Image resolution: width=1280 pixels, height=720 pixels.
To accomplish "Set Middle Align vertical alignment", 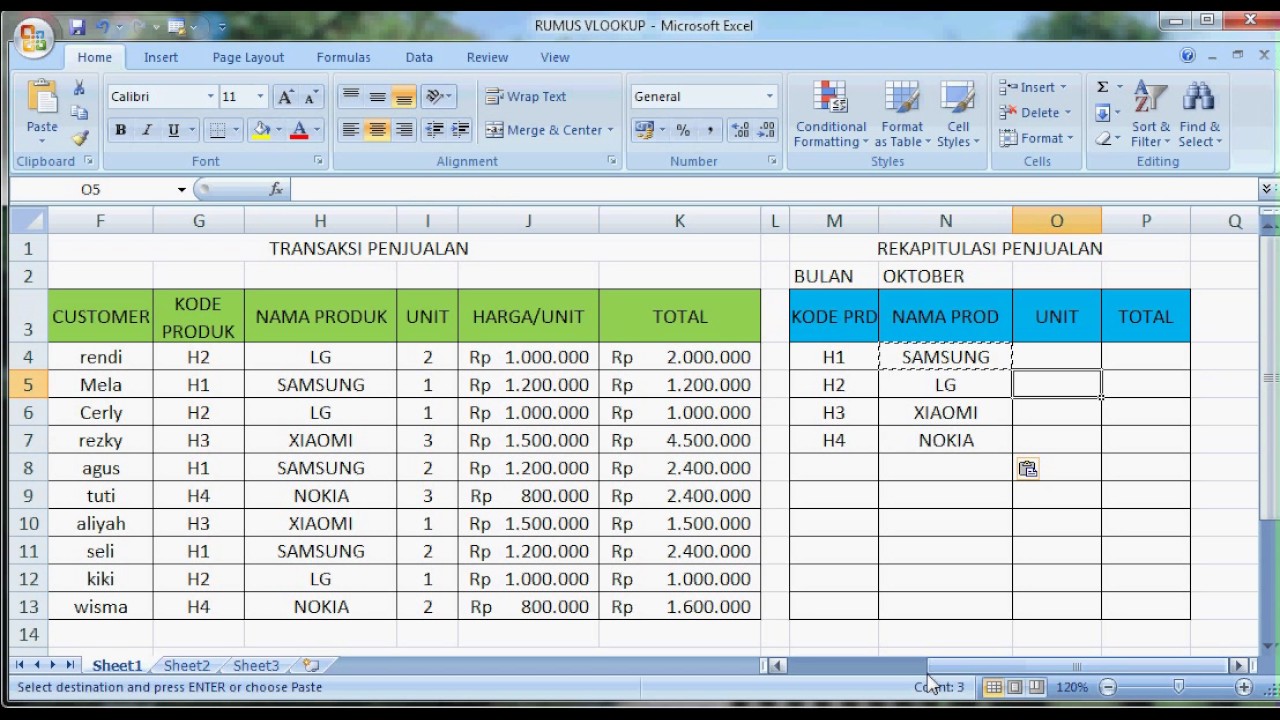I will (377, 97).
